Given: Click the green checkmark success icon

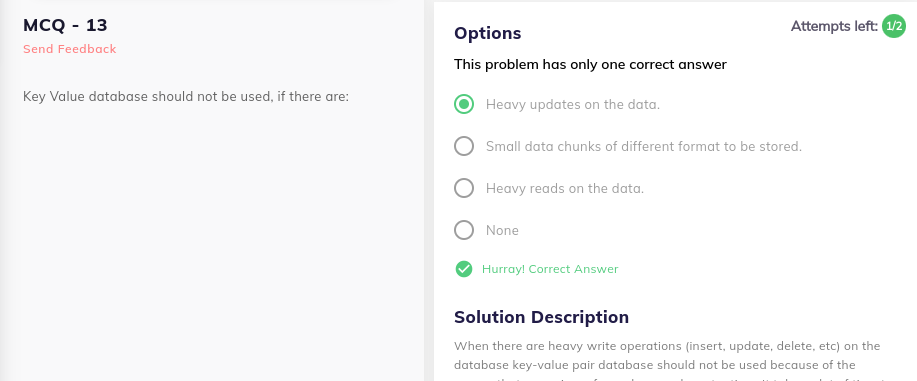Looking at the screenshot, I should [x=464, y=269].
